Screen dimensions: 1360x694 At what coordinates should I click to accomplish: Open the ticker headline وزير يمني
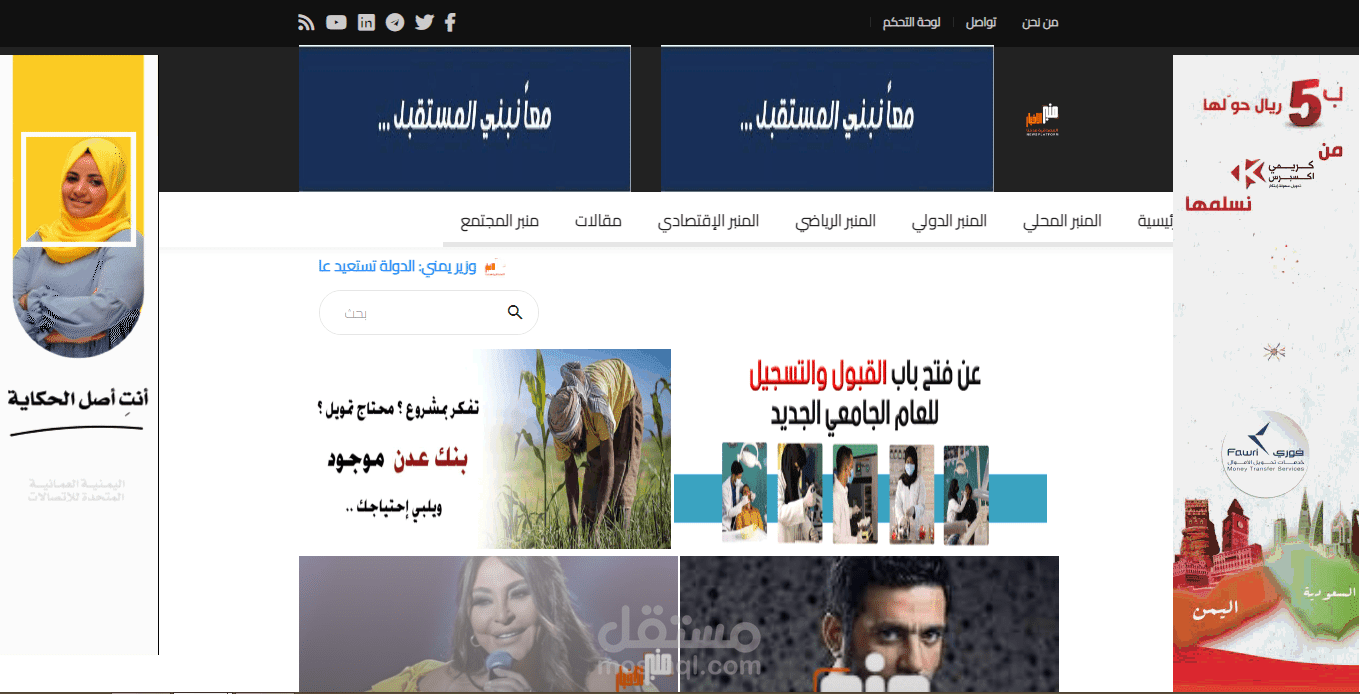click(396, 267)
